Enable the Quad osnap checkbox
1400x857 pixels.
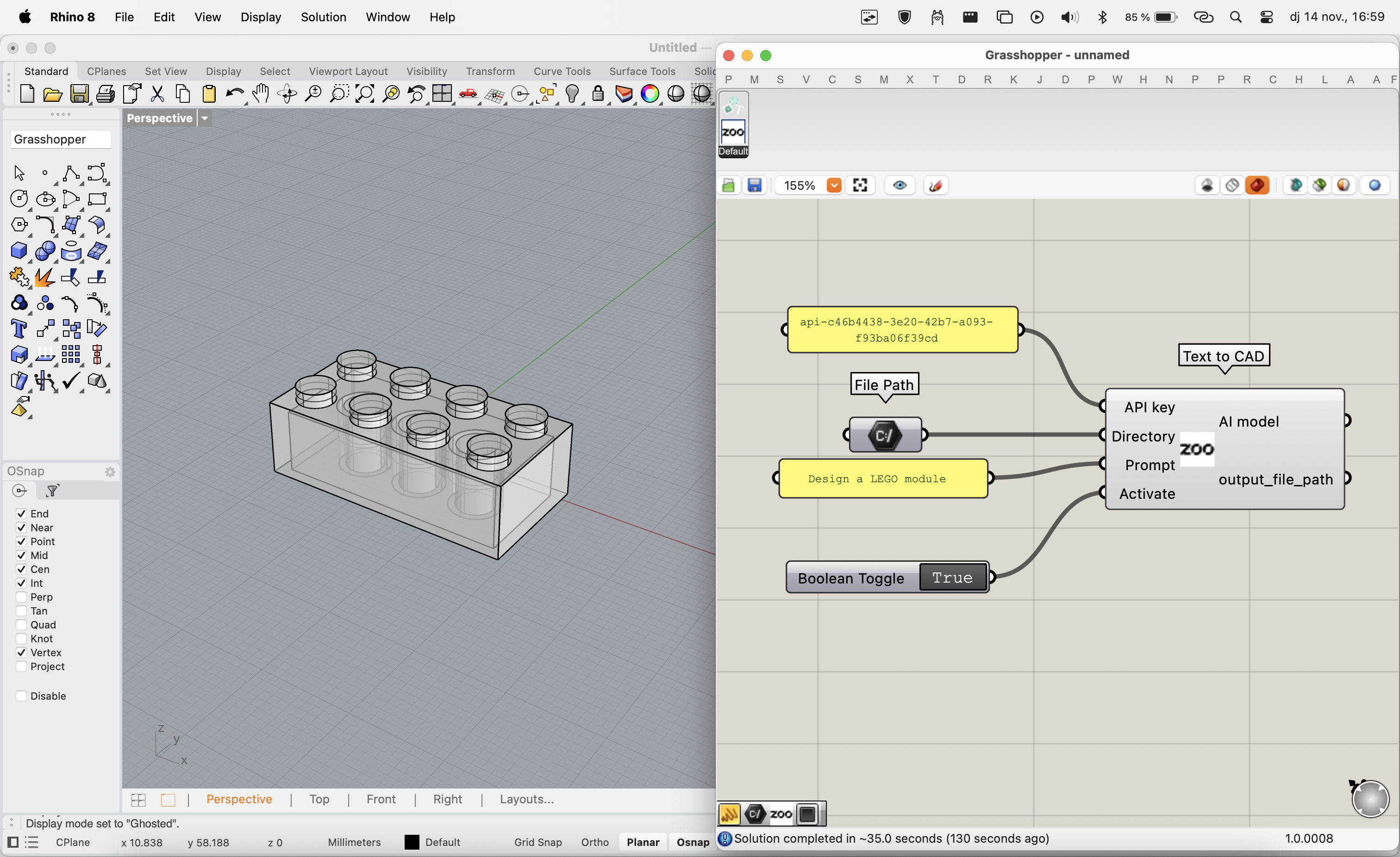click(21, 625)
